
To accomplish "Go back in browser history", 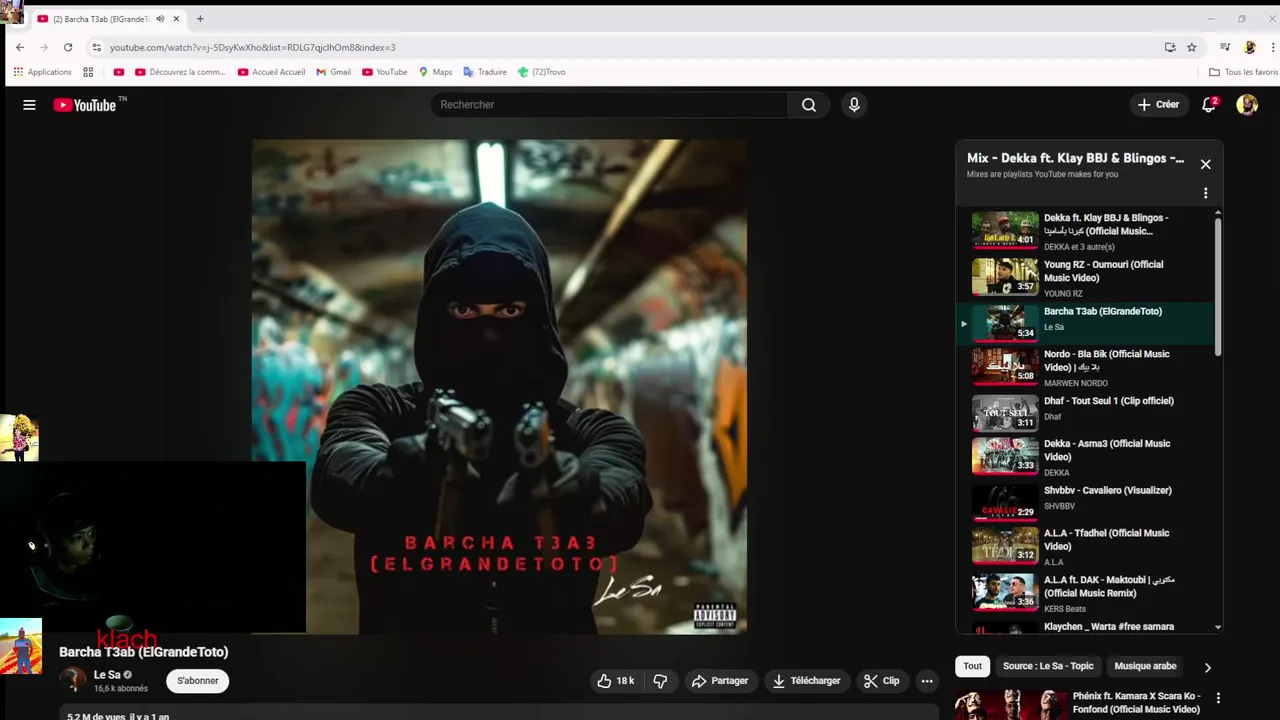I will pos(20,47).
